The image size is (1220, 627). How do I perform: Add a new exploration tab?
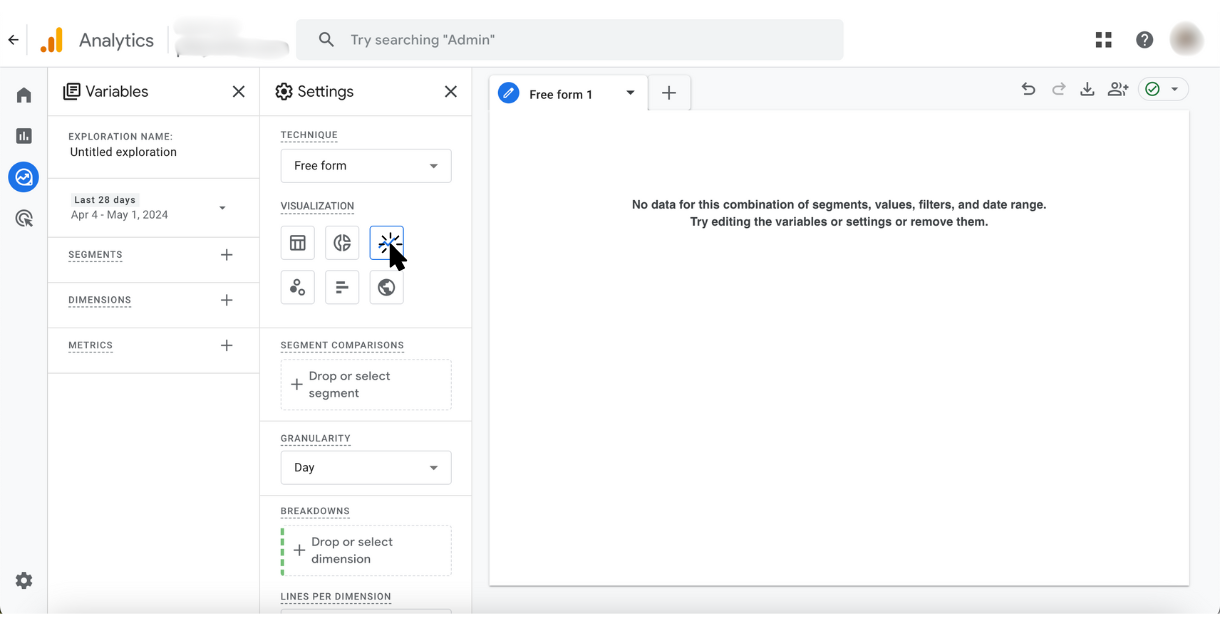pyautogui.click(x=669, y=93)
